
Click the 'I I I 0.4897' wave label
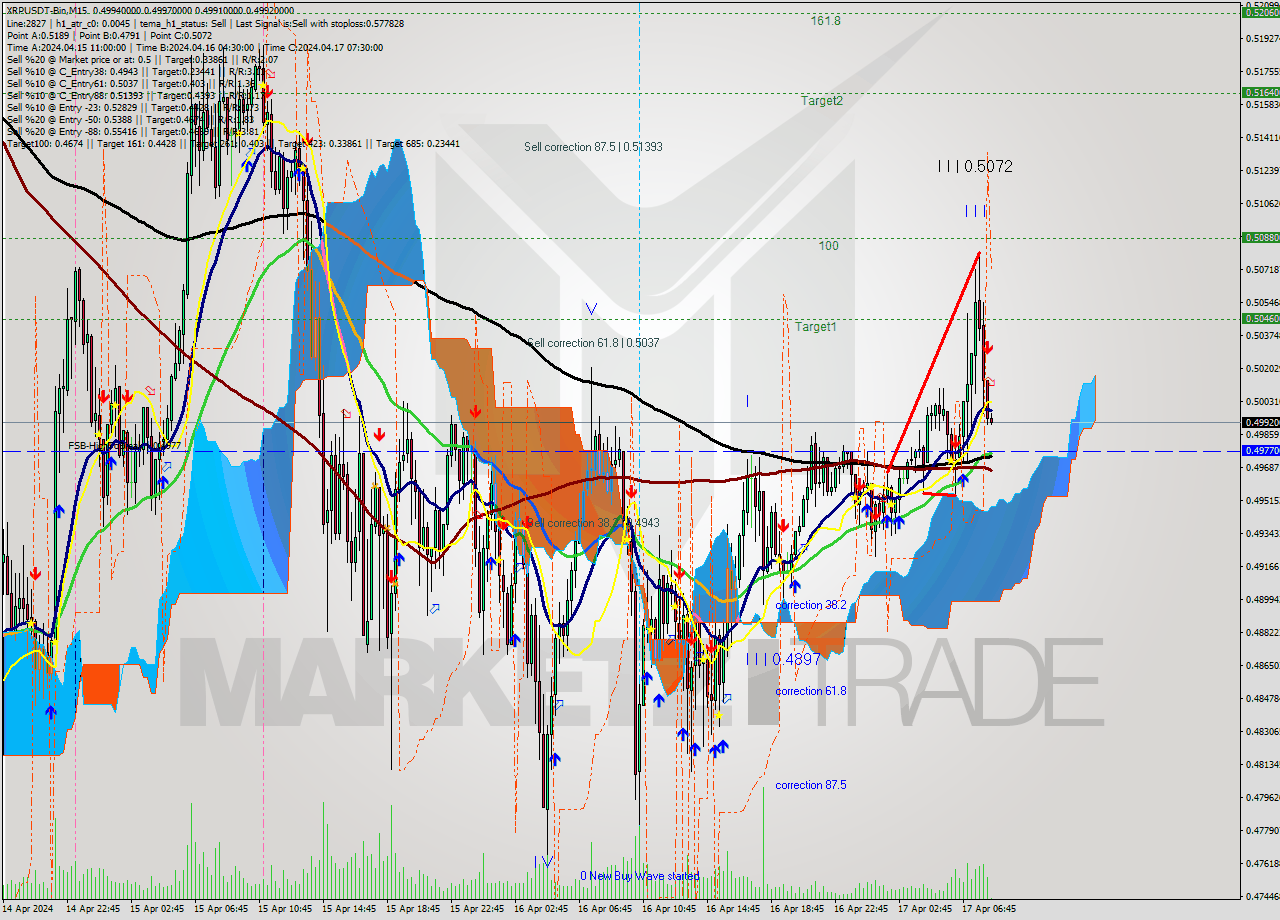point(783,659)
